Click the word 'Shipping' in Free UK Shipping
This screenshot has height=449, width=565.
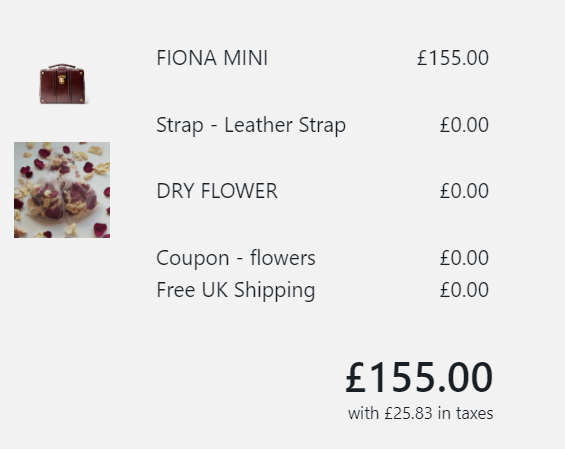point(275,290)
